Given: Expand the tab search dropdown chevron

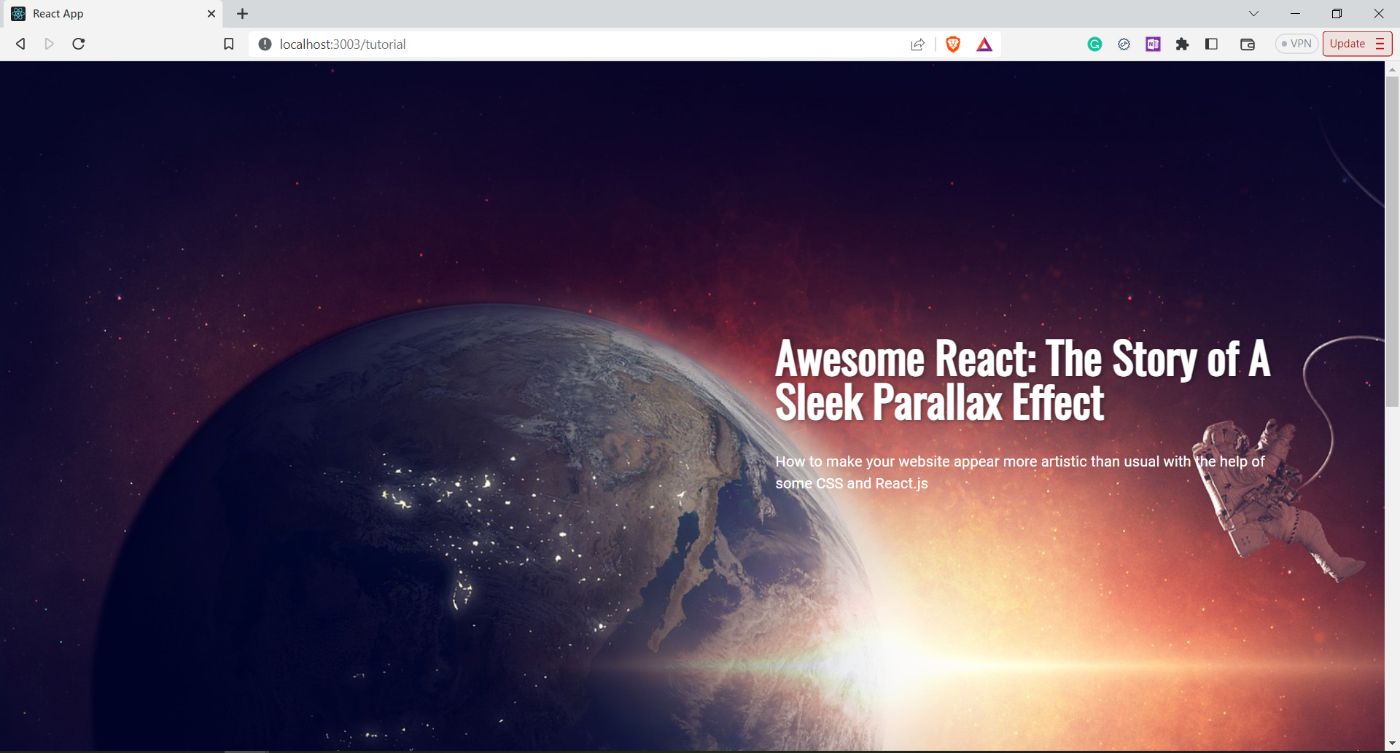Looking at the screenshot, I should (1254, 14).
